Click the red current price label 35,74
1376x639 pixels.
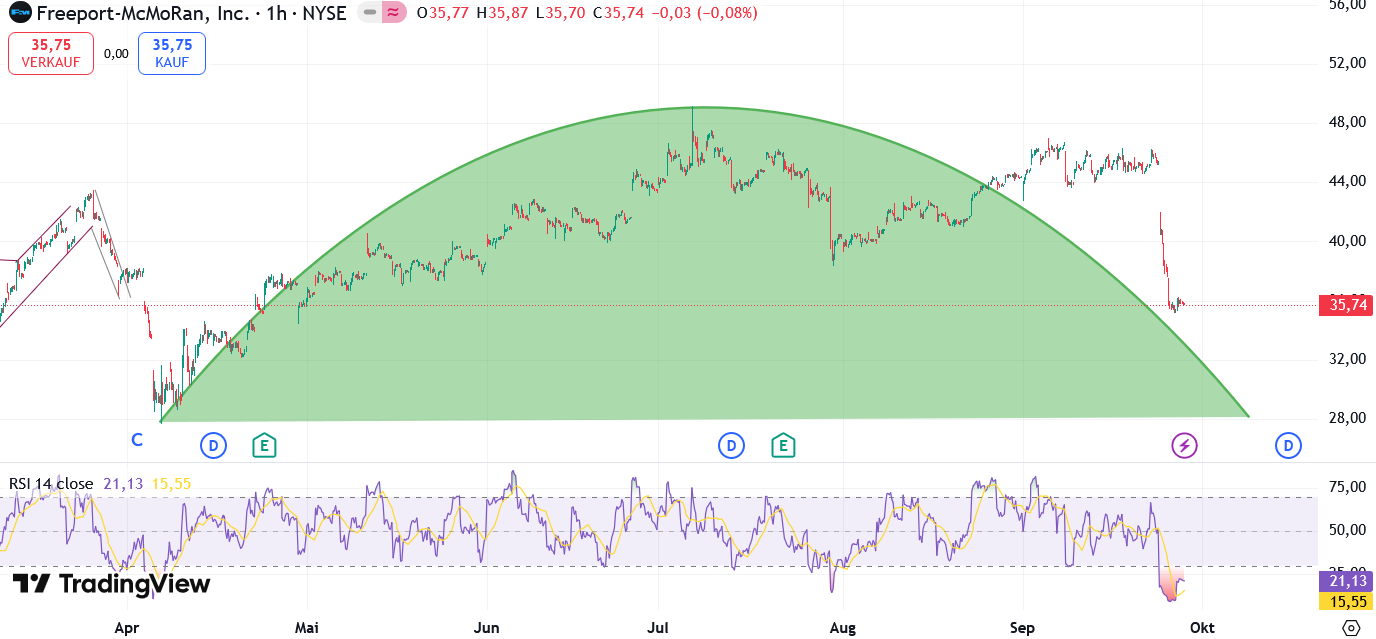(1346, 305)
